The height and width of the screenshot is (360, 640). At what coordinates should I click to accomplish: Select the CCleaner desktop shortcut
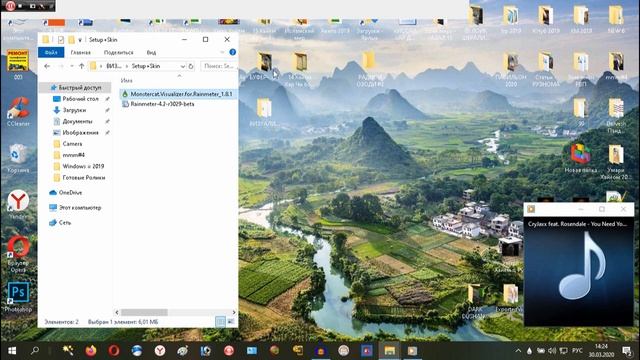(18, 111)
